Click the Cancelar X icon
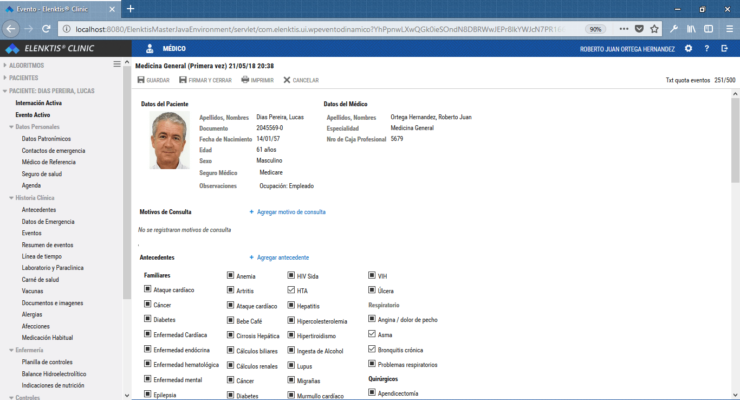Viewport: 740px width, 400px height. click(x=287, y=80)
